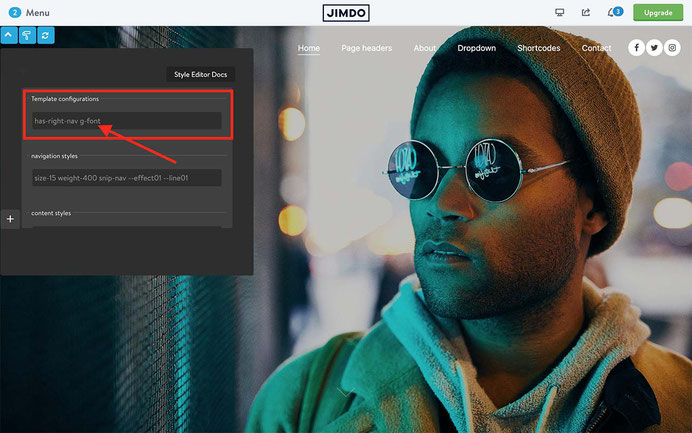Open Page headers nav item
Viewport: 692px width, 433px height.
(x=366, y=48)
